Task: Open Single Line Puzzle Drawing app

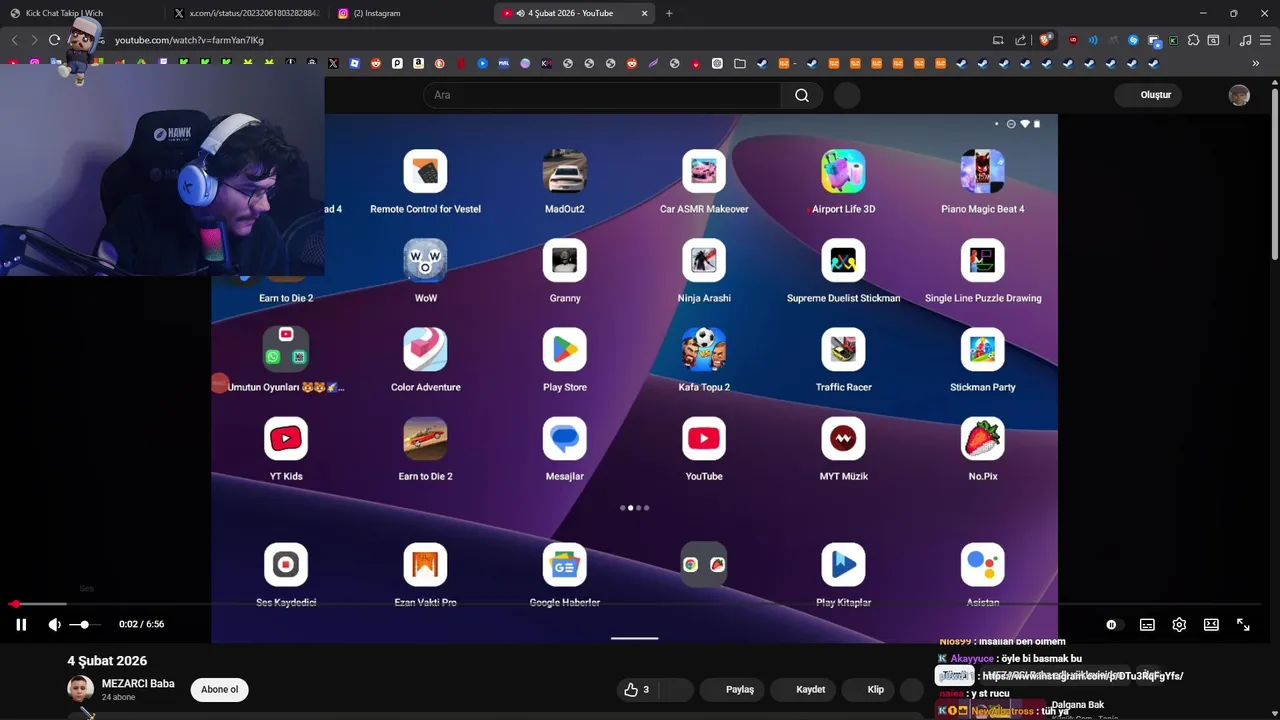Action: click(983, 261)
